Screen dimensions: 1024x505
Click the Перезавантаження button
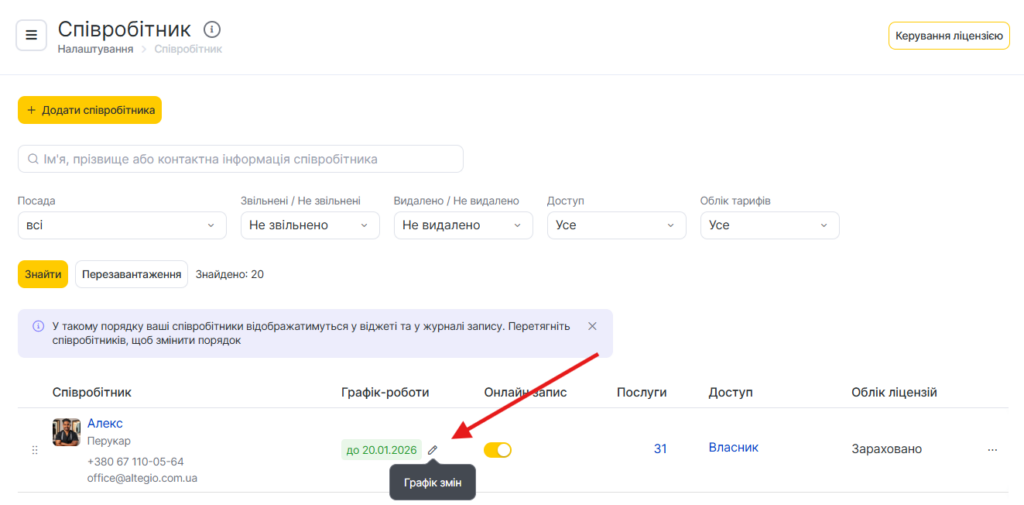tap(132, 274)
